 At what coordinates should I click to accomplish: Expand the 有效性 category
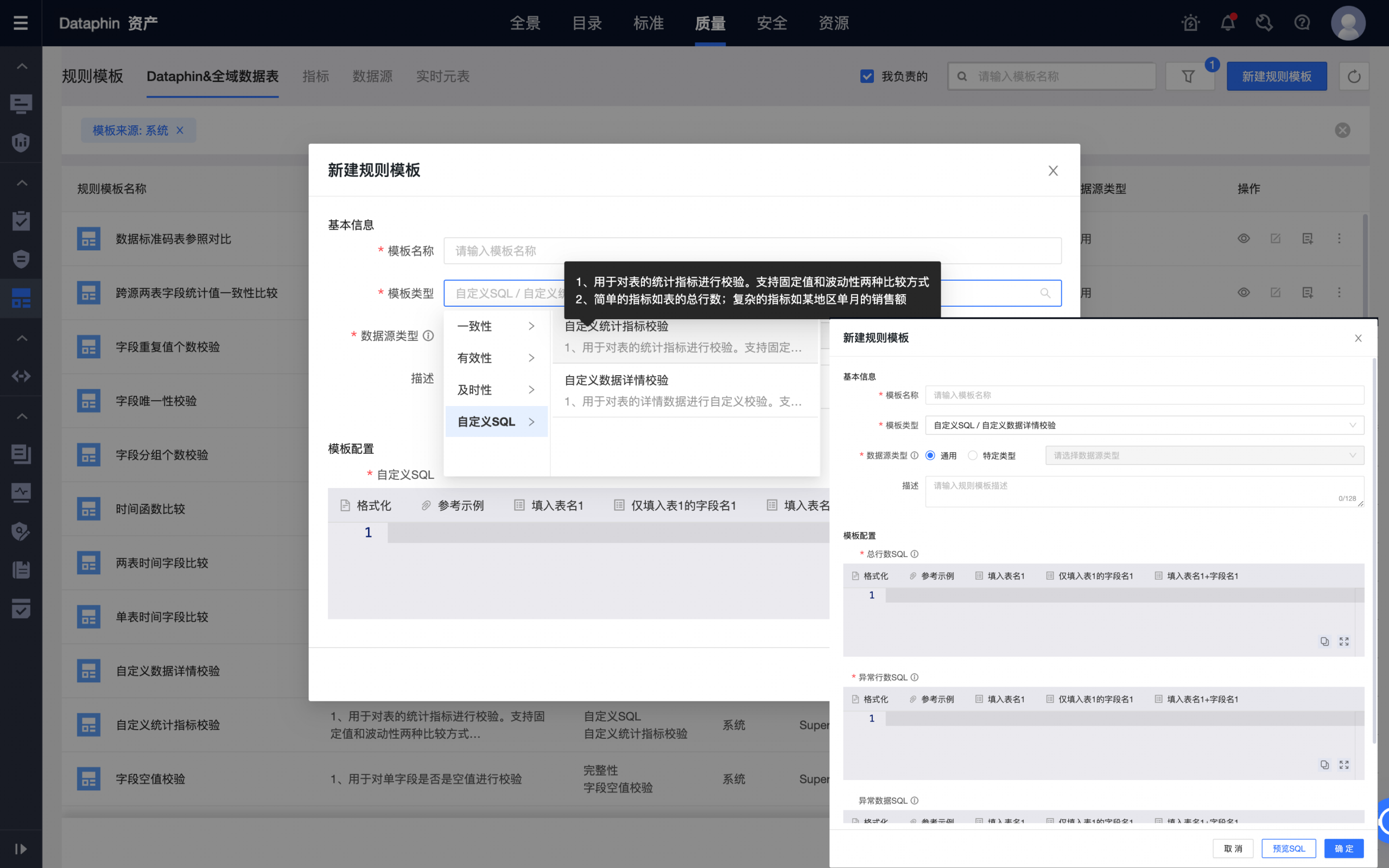tap(497, 358)
